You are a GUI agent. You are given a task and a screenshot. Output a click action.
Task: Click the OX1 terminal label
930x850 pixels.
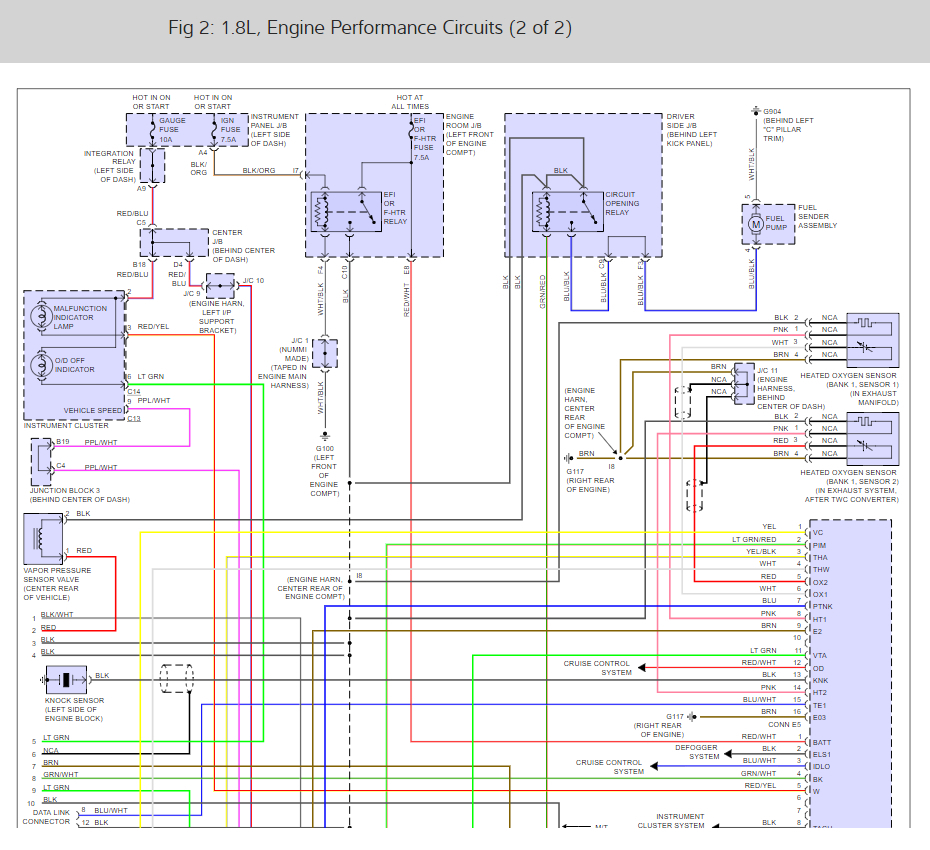[820, 594]
